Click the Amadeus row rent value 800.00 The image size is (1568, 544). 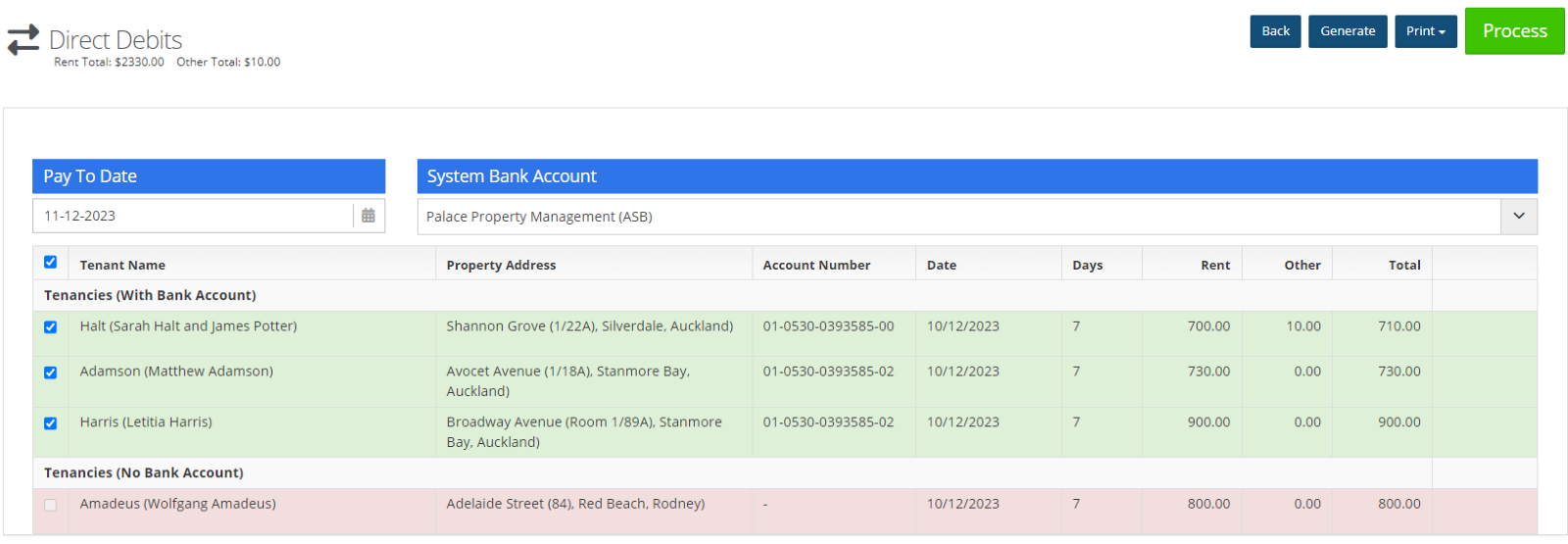(x=1208, y=504)
